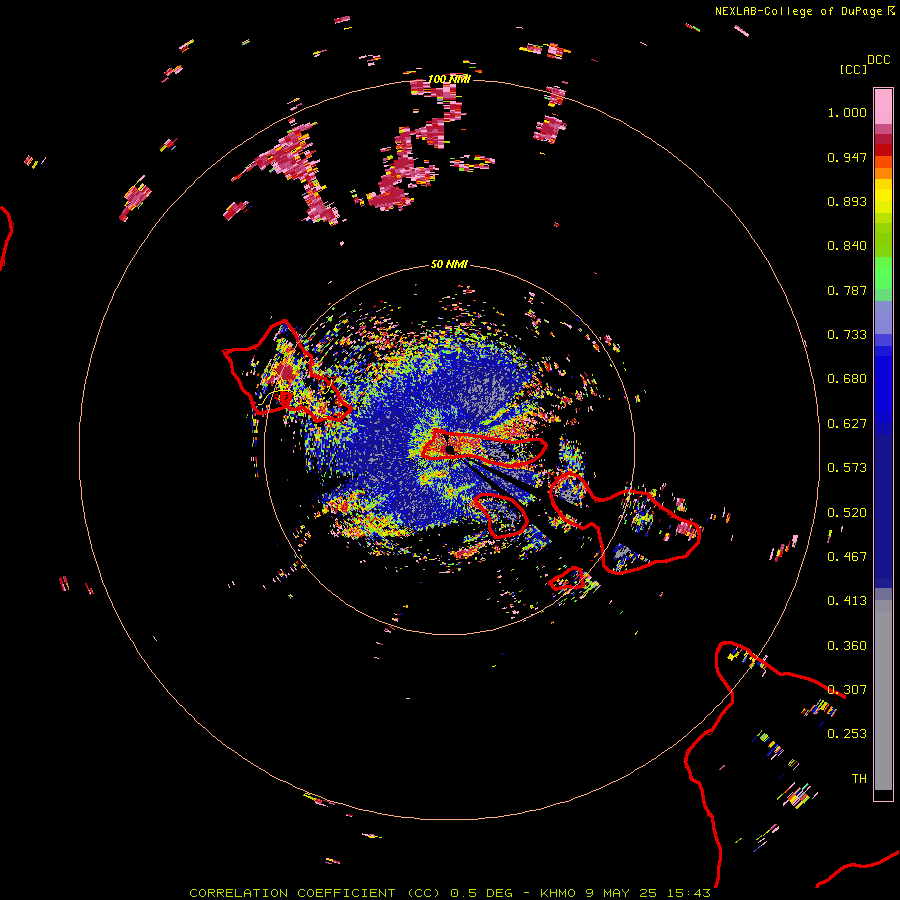Click the [CC] label above the legend
Viewport: 900px width, 900px height.
[x=853, y=69]
